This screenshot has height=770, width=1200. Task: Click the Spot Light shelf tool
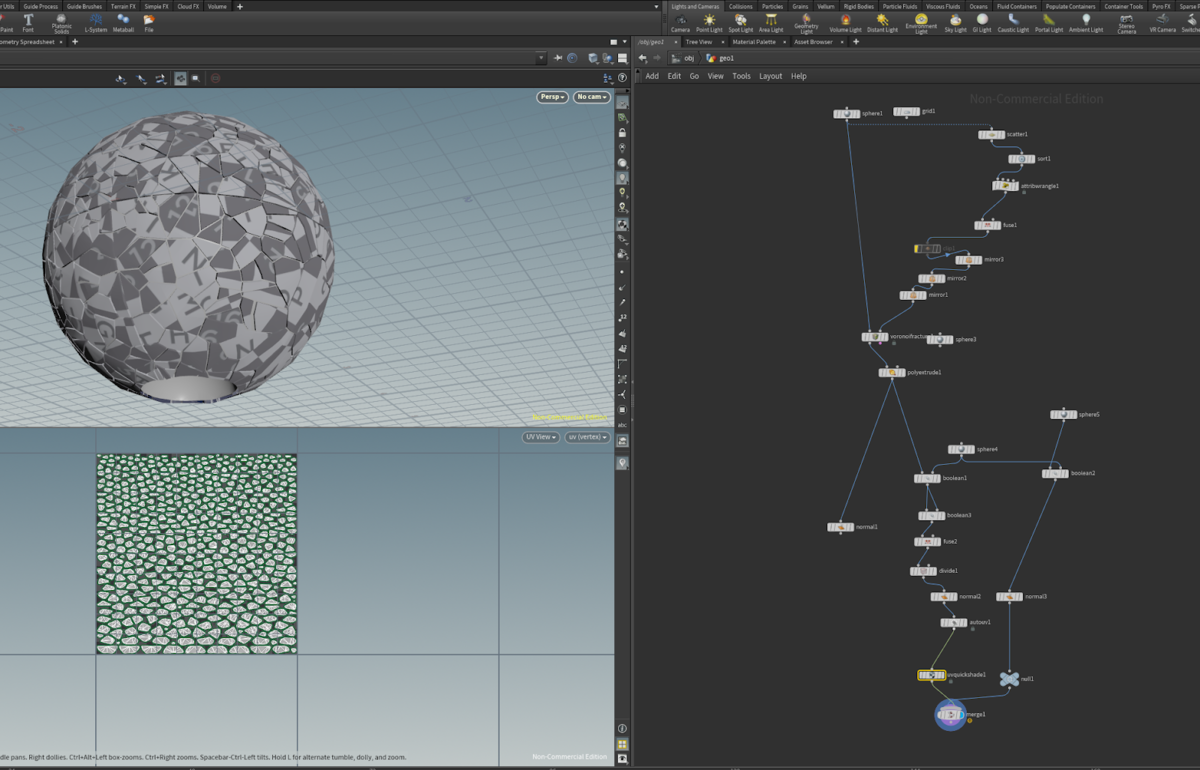(x=740, y=22)
